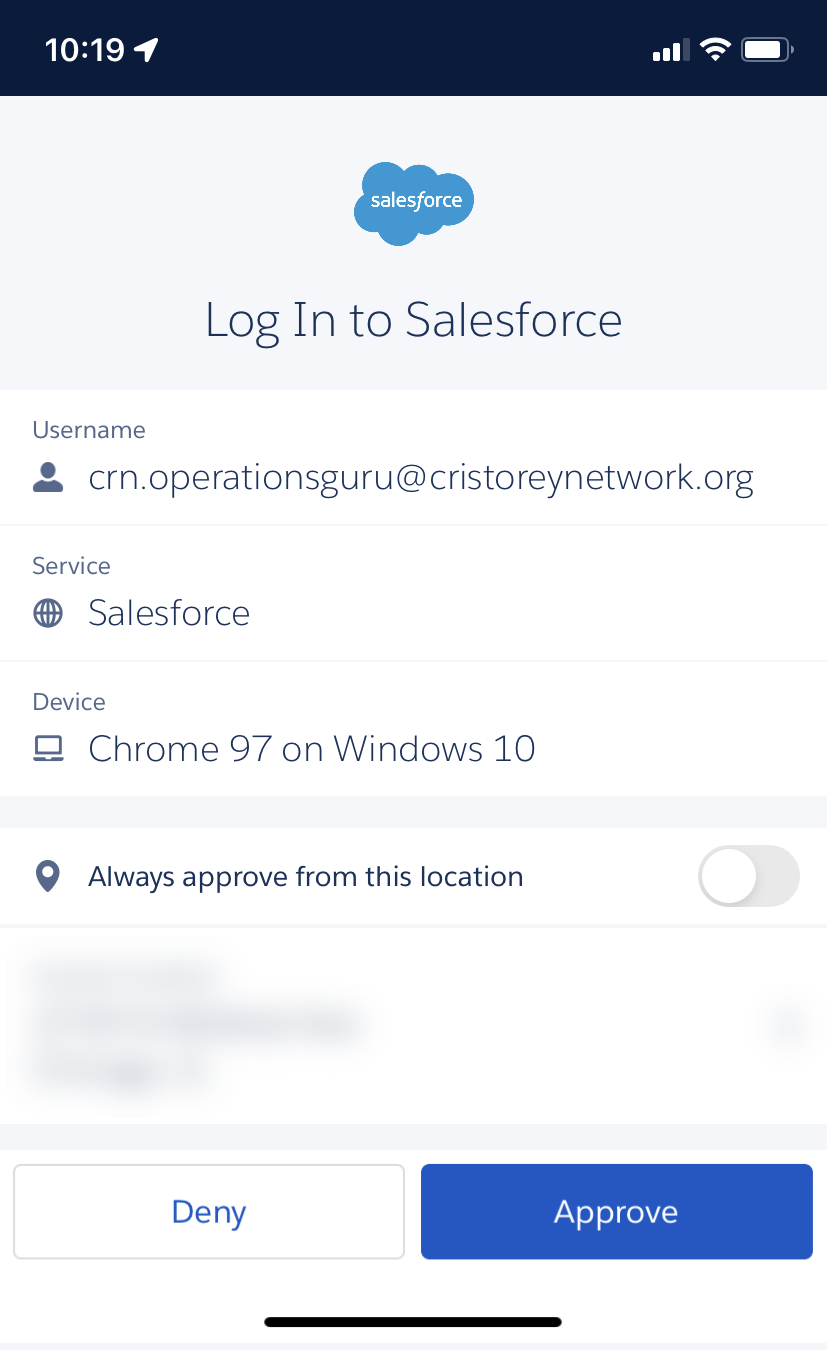This screenshot has height=1350, width=827.
Task: Tap the 10:19 clock in status bar
Action: [84, 50]
